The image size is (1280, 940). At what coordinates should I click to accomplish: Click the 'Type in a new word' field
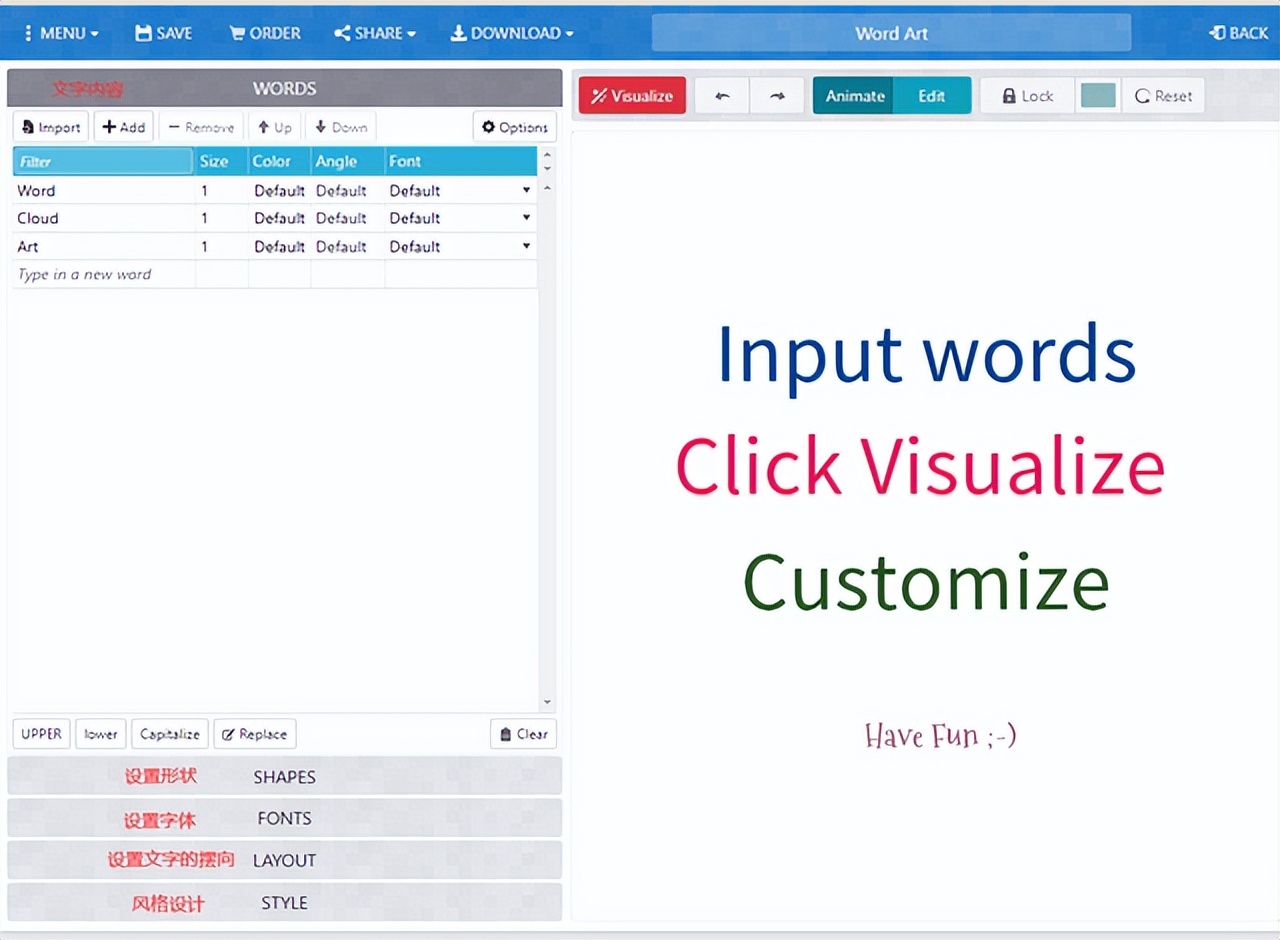pyautogui.click(x=104, y=274)
